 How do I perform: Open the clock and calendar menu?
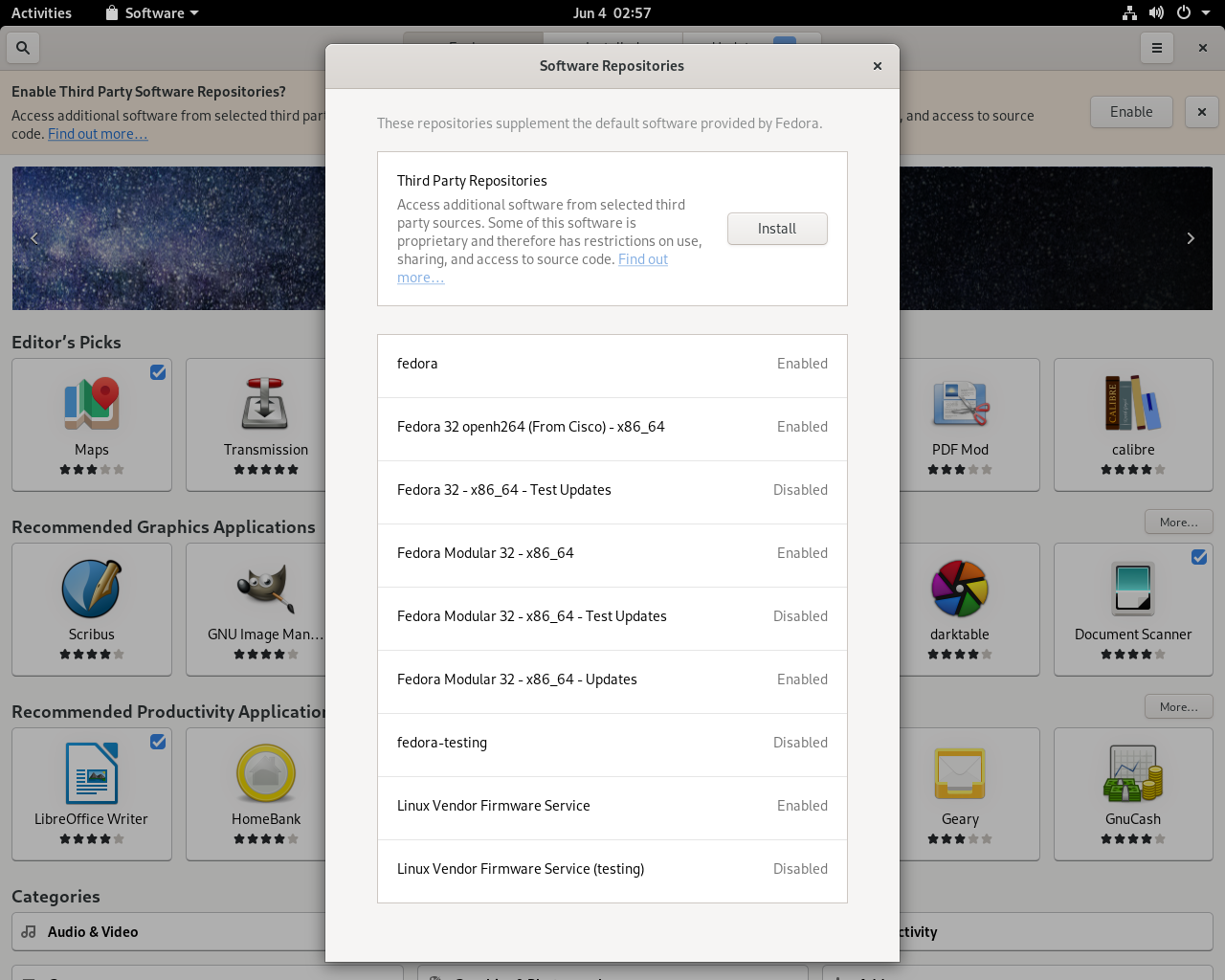tap(612, 12)
